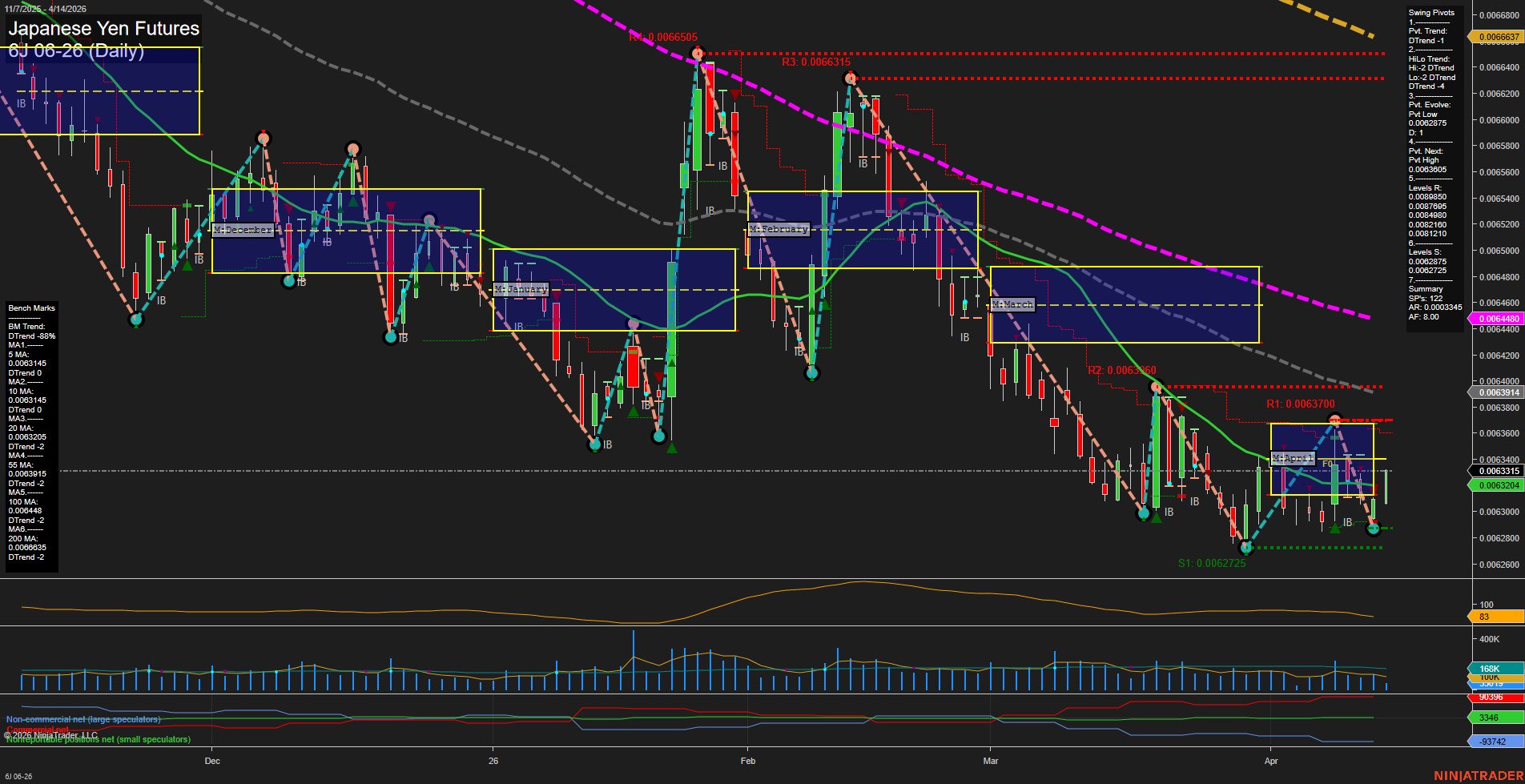Screen dimensions: 1525x784
Task: Toggle the Non-commercial net legend entry
Action: click(x=82, y=718)
